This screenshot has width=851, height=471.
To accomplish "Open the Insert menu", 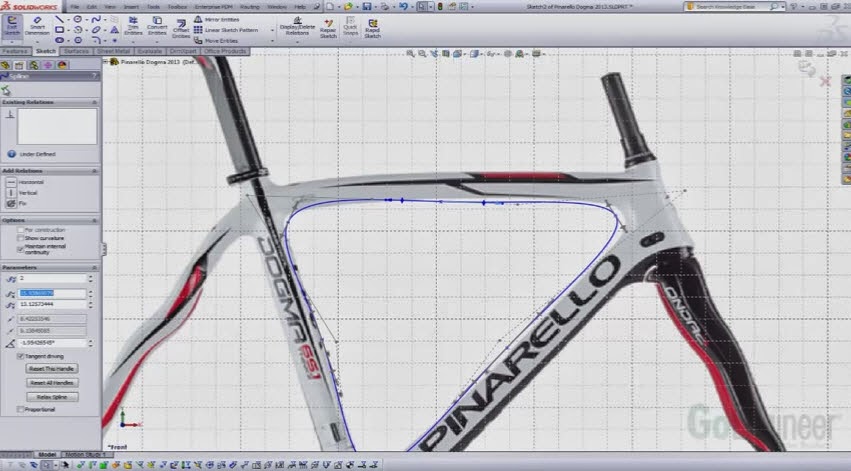I will point(131,7).
